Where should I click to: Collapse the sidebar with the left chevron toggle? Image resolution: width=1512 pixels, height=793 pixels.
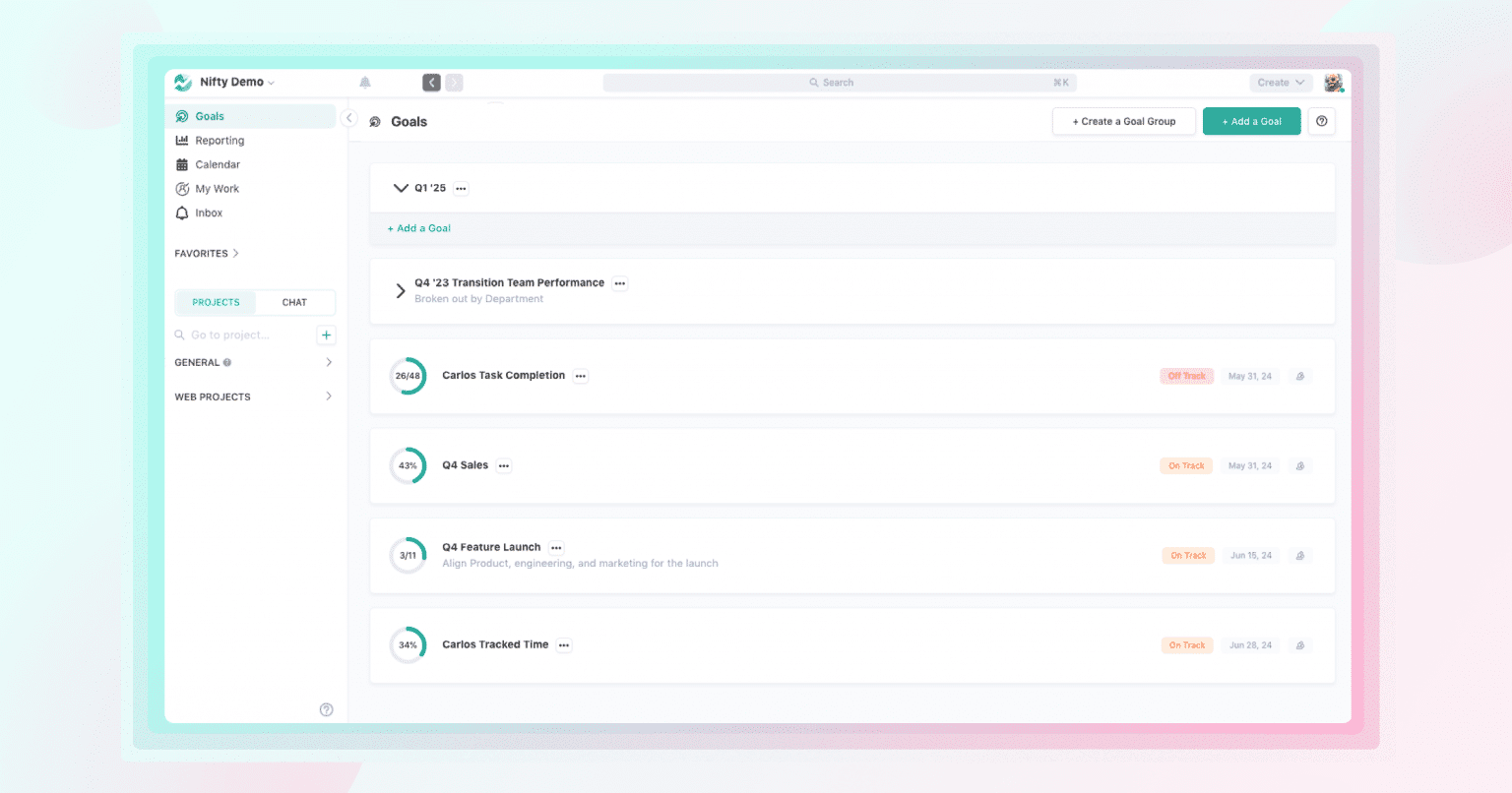[348, 116]
